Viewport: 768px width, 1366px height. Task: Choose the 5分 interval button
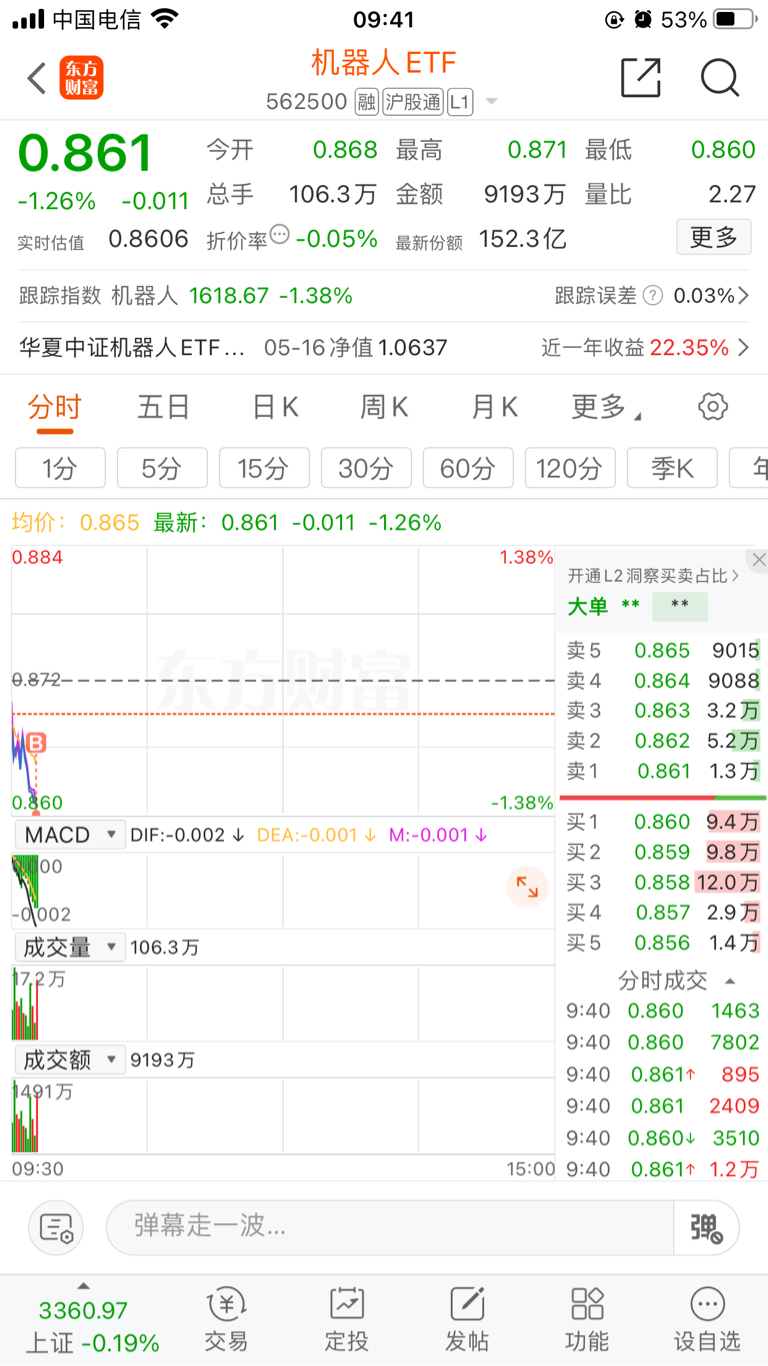point(162,468)
